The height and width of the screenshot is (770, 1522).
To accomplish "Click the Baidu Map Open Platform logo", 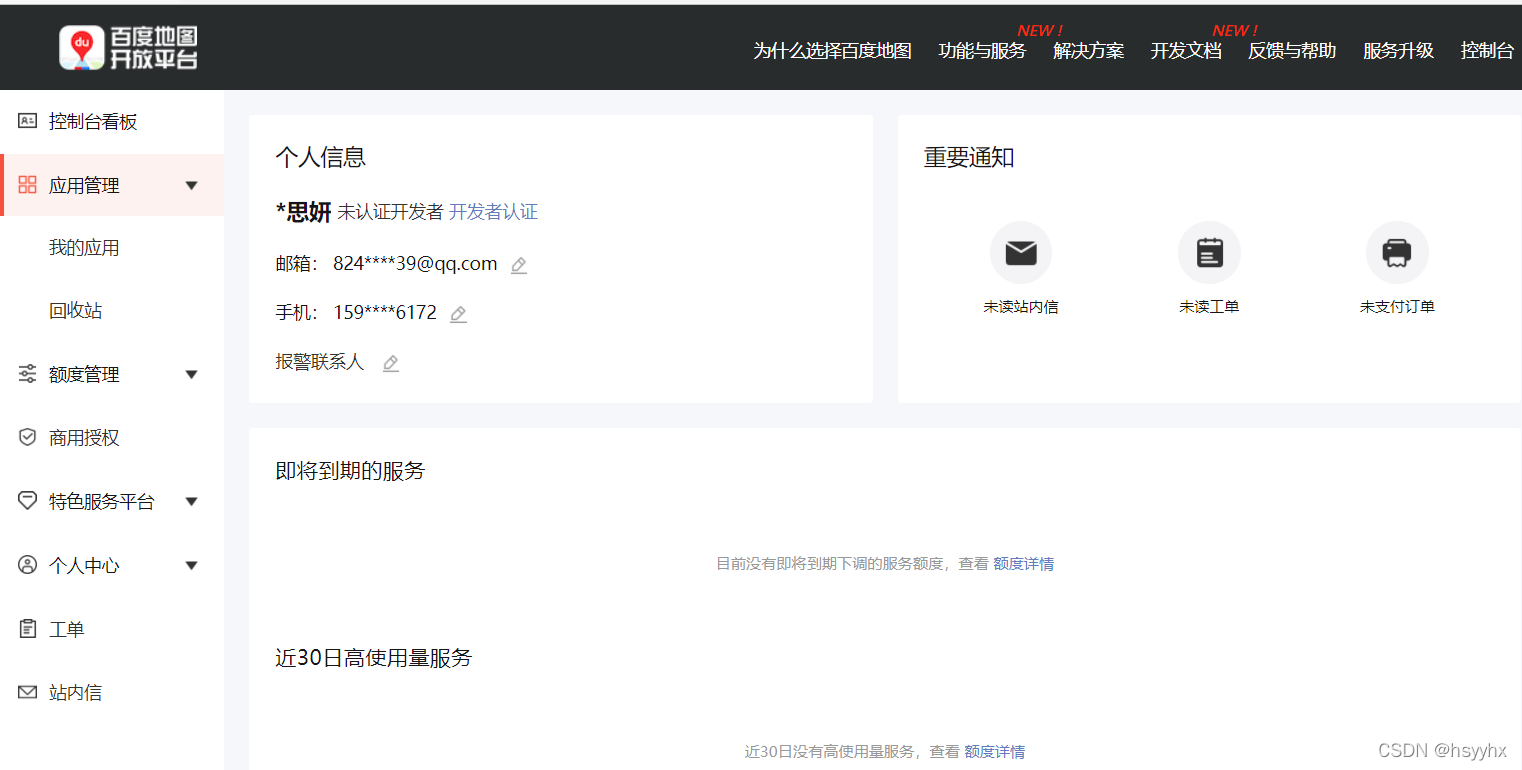I will (128, 47).
